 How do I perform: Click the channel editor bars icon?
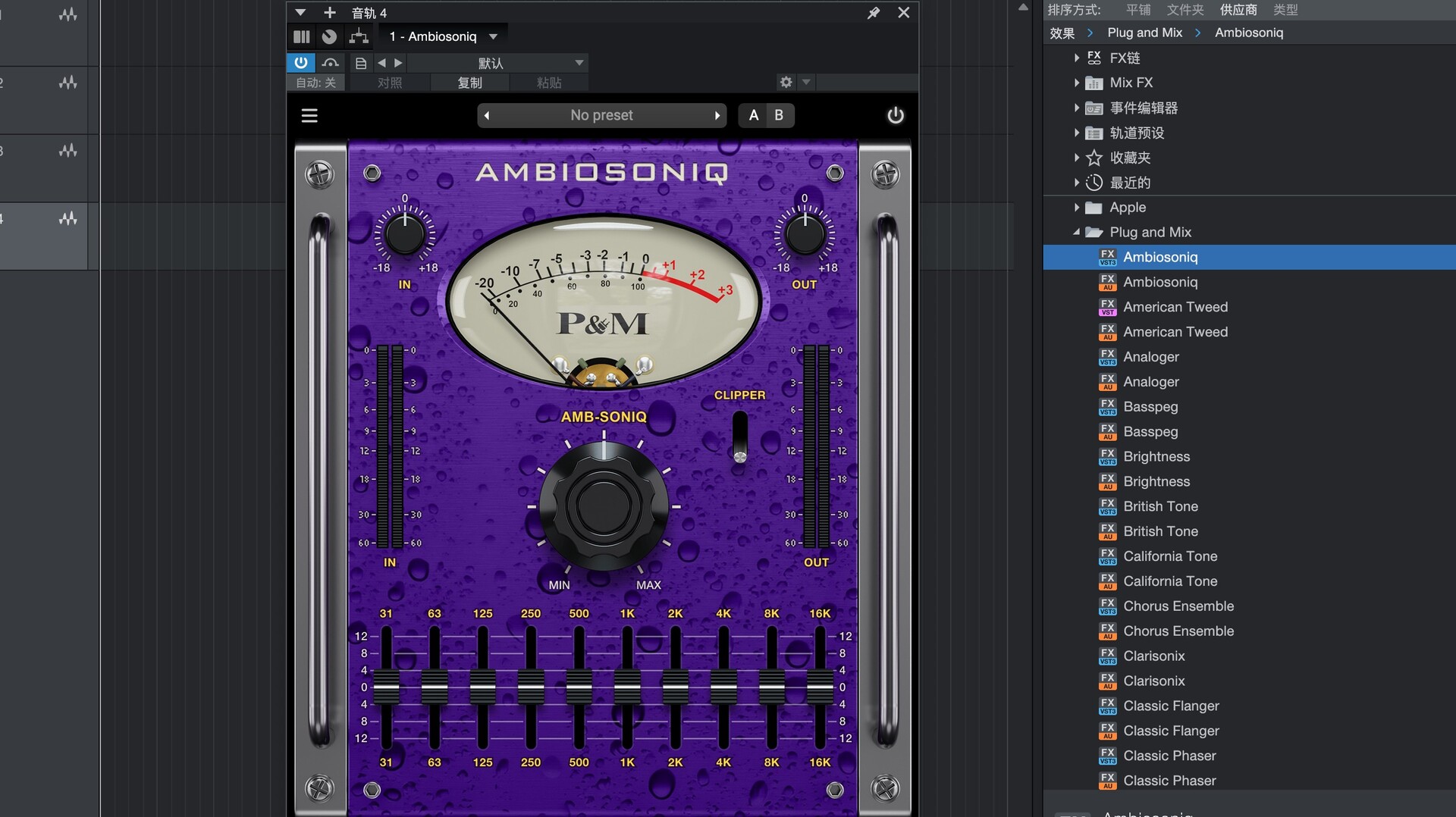tap(302, 36)
